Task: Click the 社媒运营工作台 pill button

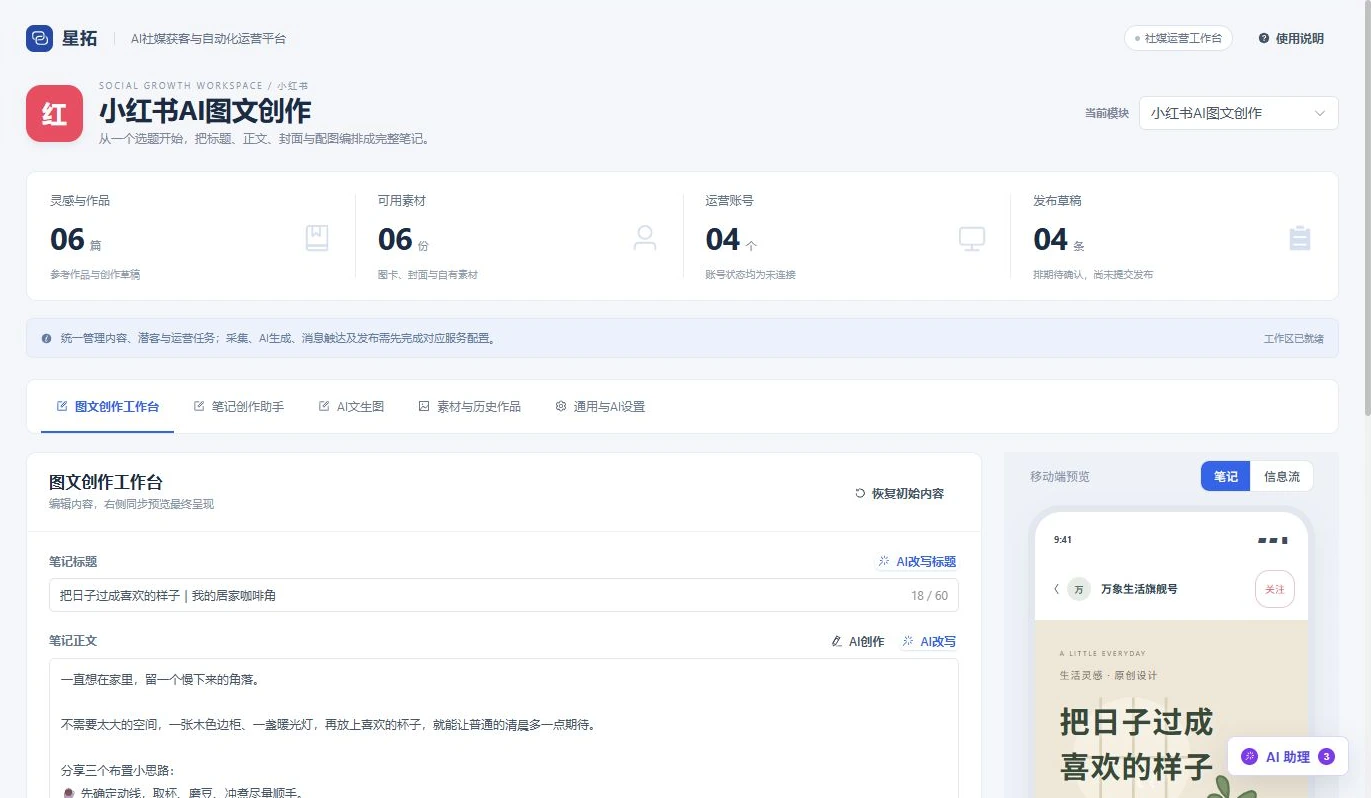Action: [x=1178, y=38]
